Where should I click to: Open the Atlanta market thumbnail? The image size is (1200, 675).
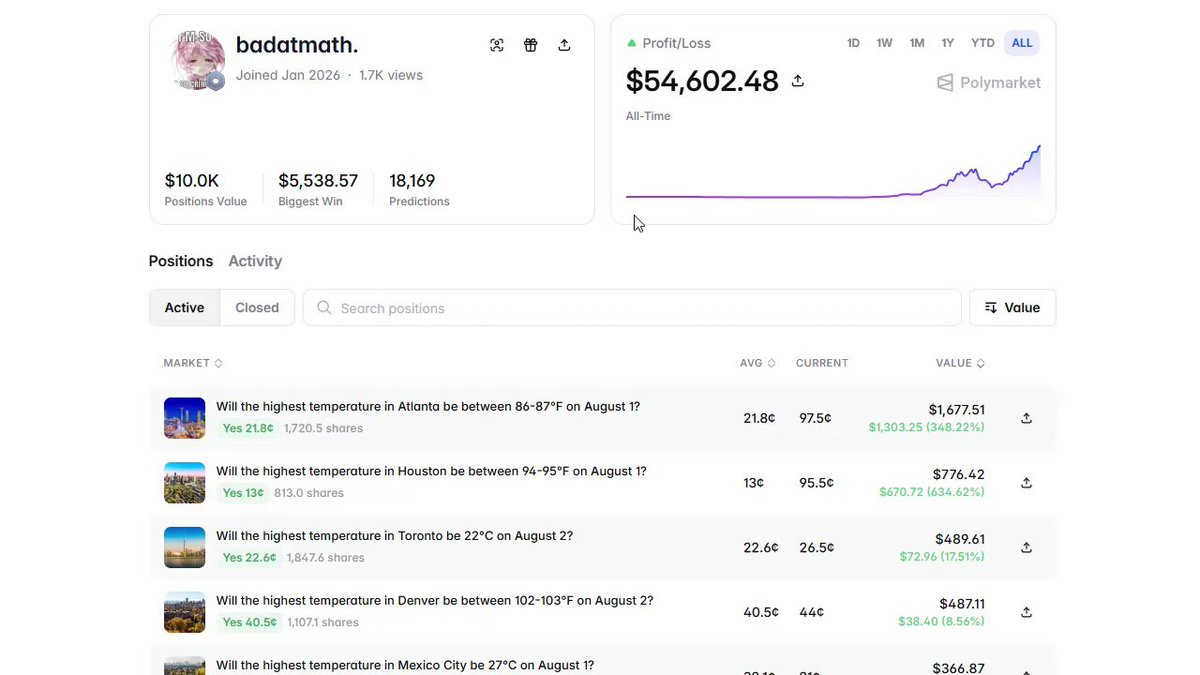coord(185,418)
